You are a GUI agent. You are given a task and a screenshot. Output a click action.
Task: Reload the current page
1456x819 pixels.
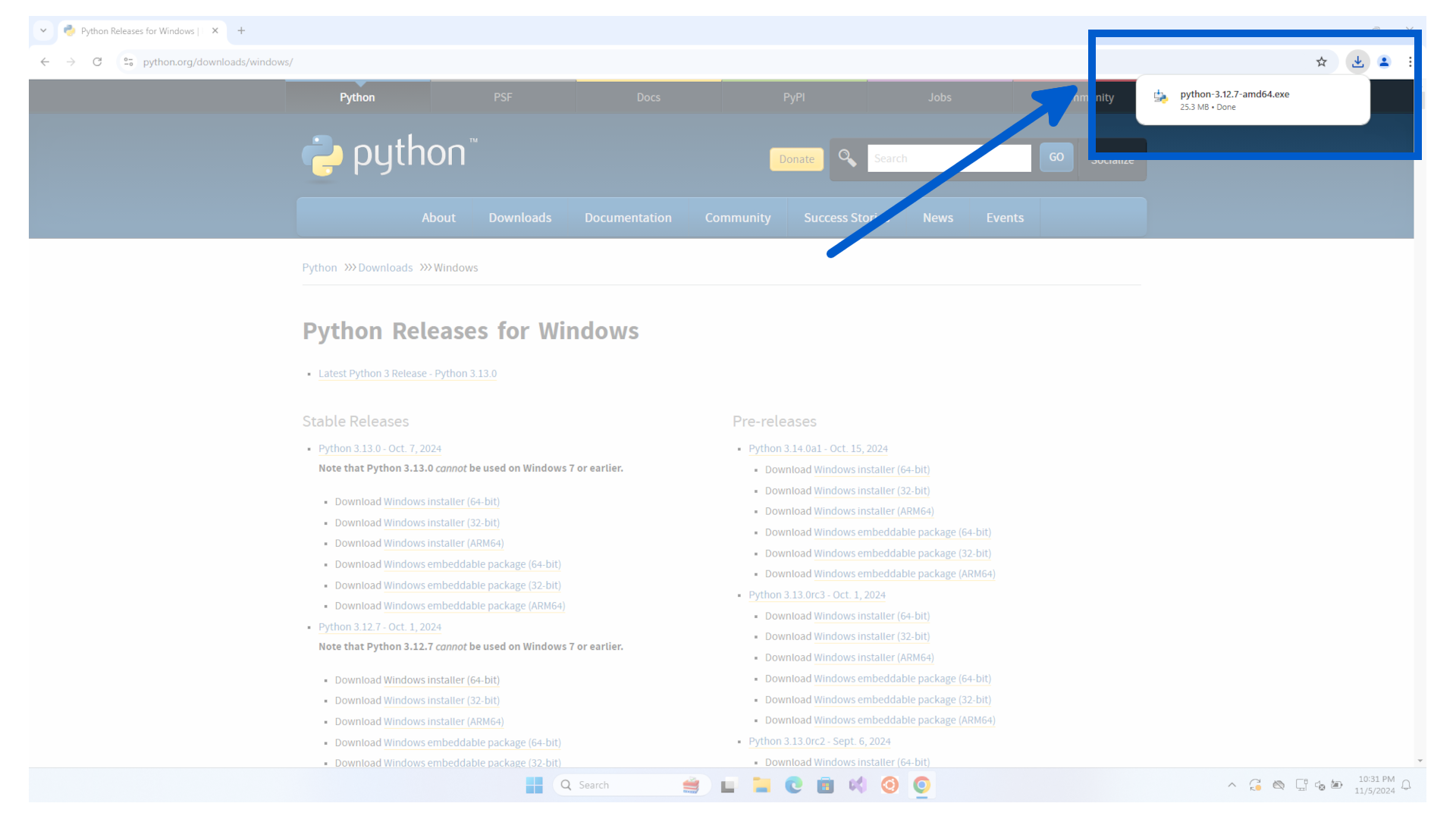click(x=97, y=62)
